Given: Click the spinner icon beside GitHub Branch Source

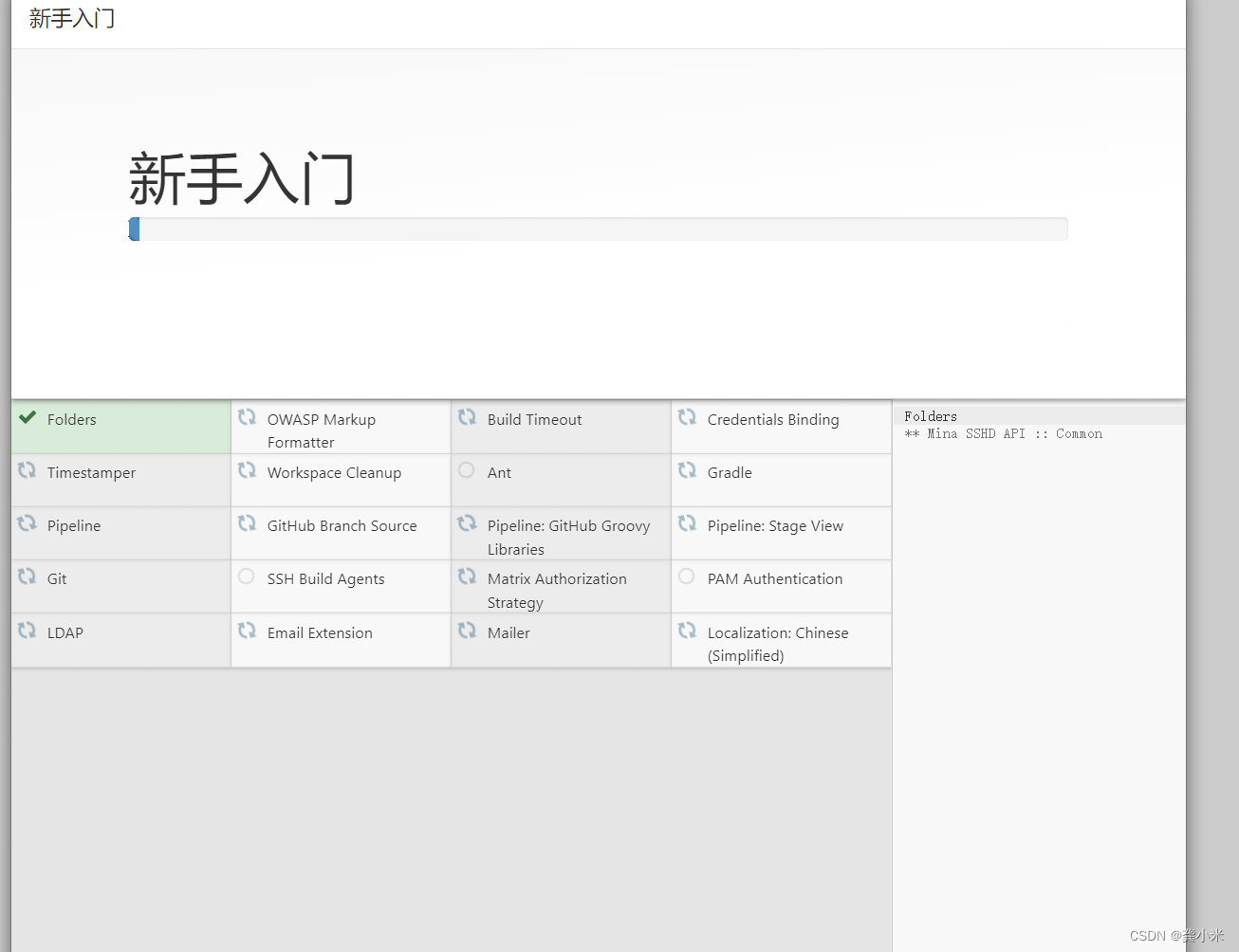Looking at the screenshot, I should (247, 523).
